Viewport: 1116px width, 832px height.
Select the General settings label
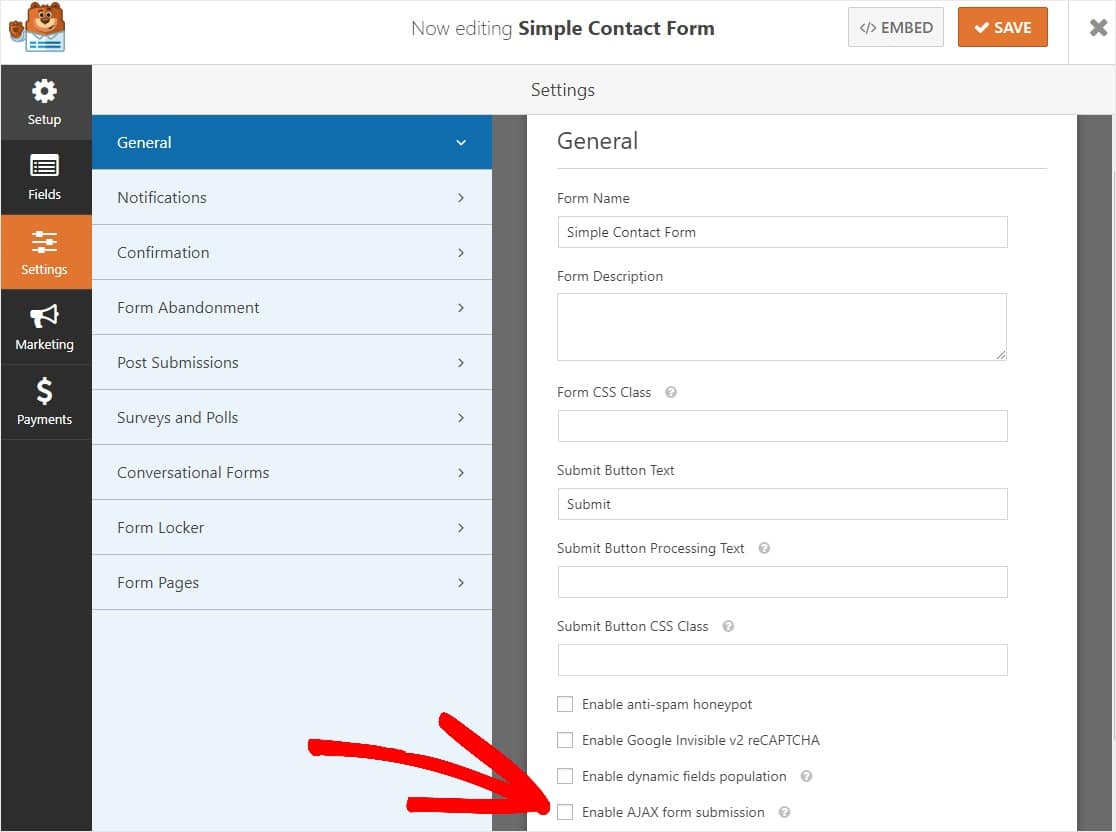[x=144, y=142]
